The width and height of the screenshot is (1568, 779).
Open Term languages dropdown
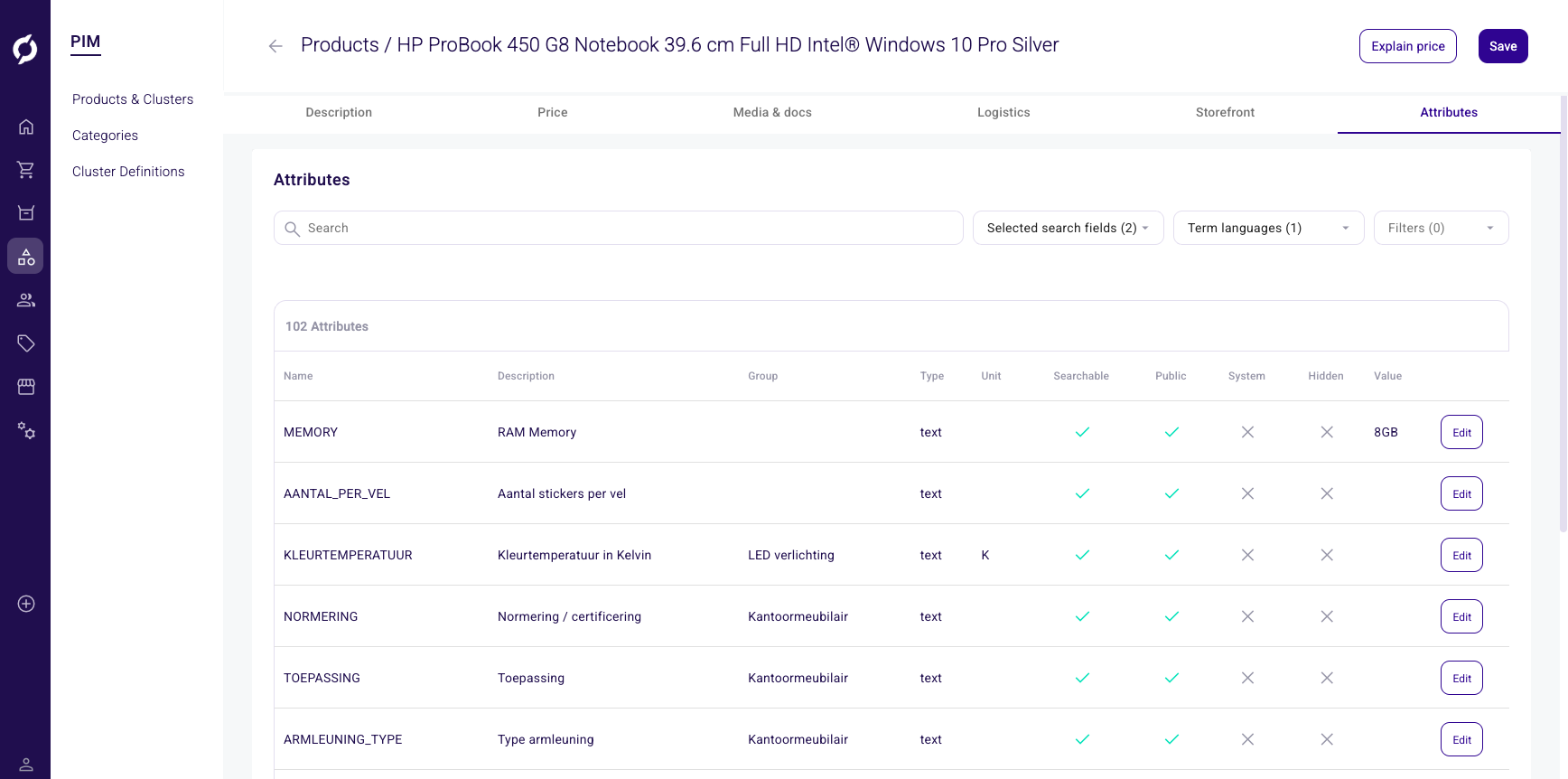1268,228
